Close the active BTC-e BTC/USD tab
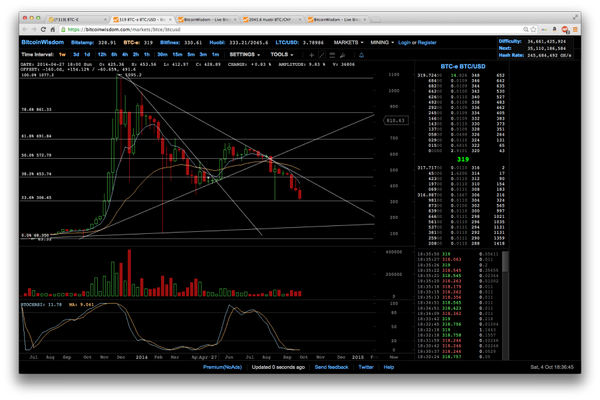 (x=170, y=20)
